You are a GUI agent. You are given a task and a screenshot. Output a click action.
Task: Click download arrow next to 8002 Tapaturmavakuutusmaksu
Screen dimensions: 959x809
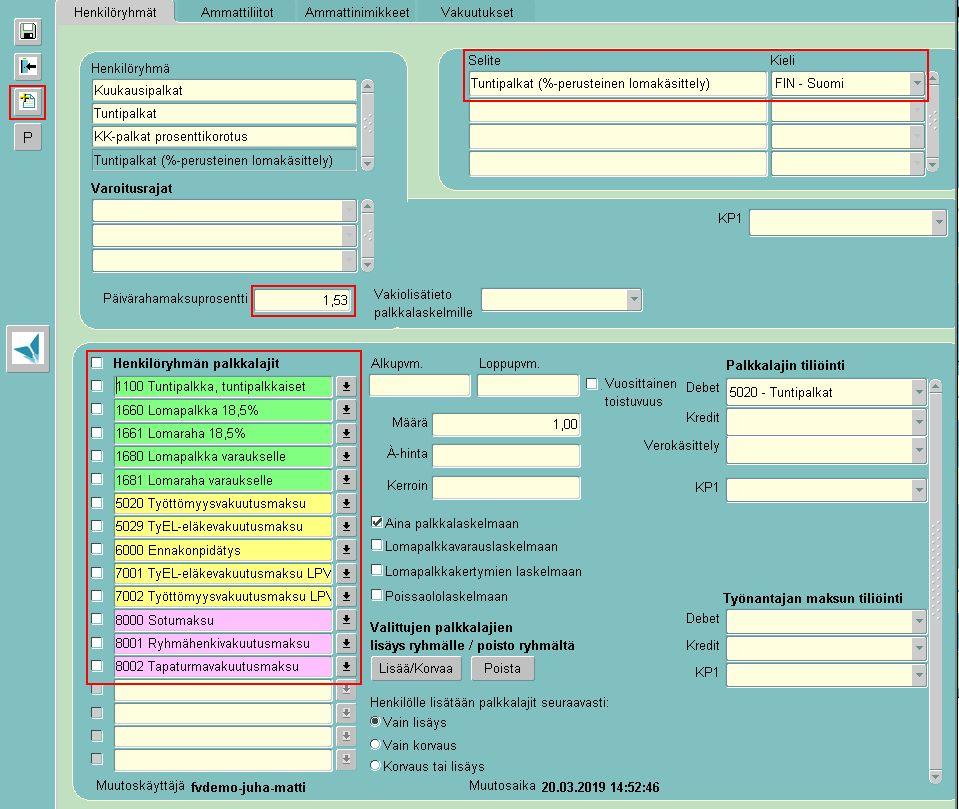point(346,667)
